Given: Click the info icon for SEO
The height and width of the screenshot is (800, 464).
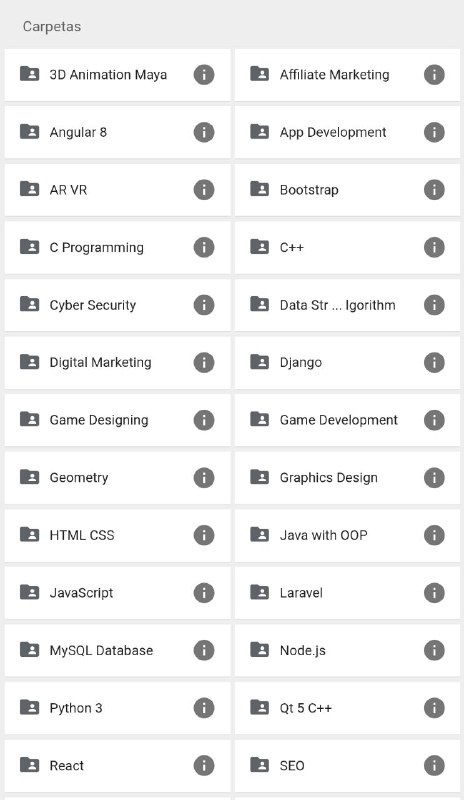Looking at the screenshot, I should pyautogui.click(x=434, y=766).
